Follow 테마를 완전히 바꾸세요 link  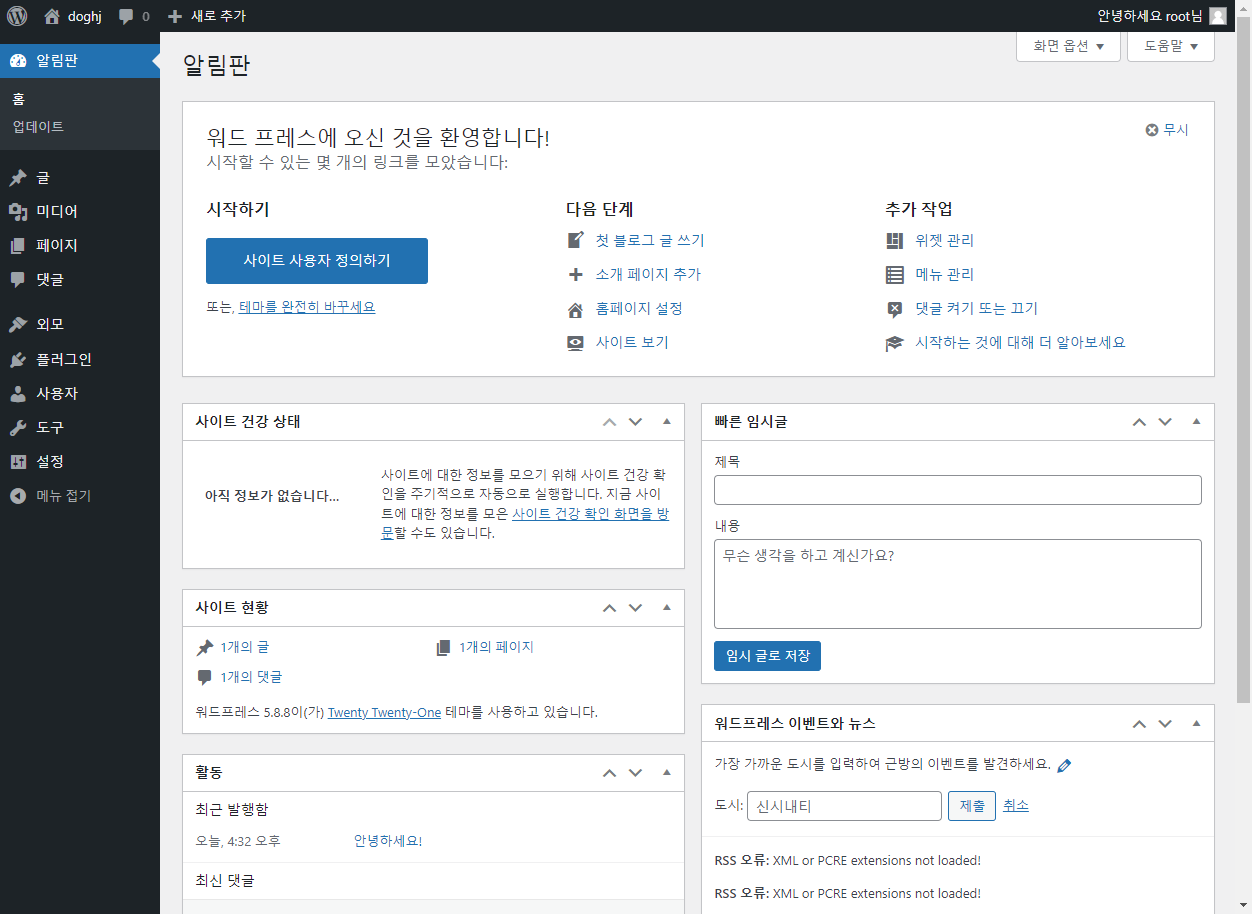307,307
